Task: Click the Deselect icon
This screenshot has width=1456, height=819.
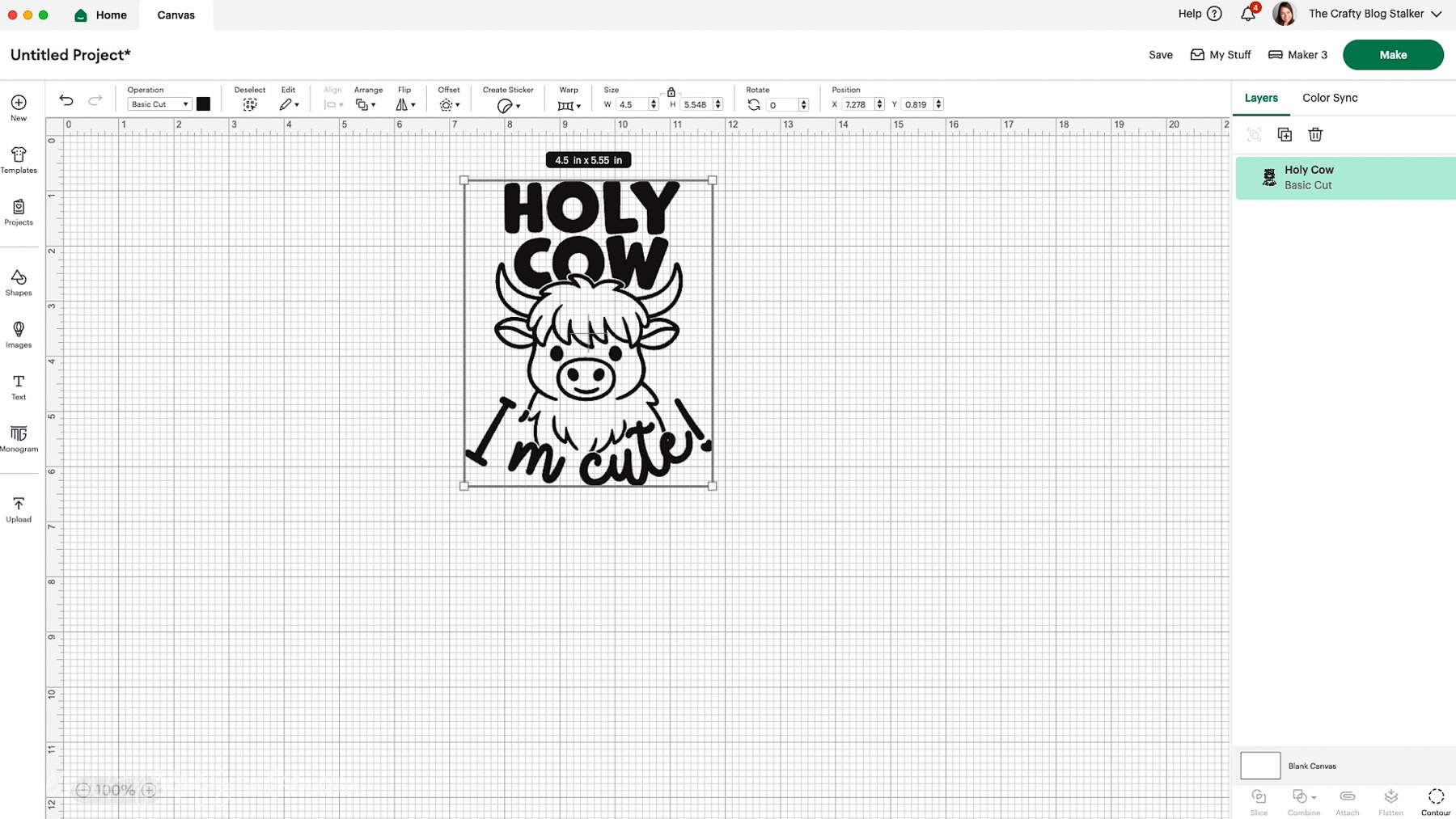Action: (x=250, y=104)
